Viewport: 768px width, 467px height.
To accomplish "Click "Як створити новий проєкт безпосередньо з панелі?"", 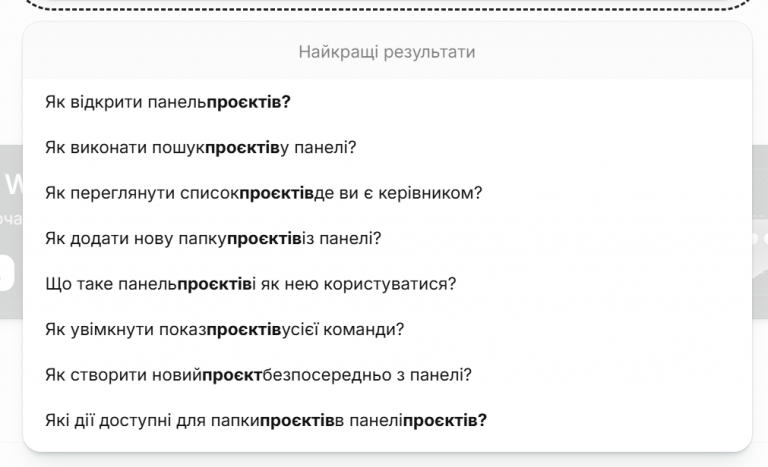I will [x=258, y=374].
